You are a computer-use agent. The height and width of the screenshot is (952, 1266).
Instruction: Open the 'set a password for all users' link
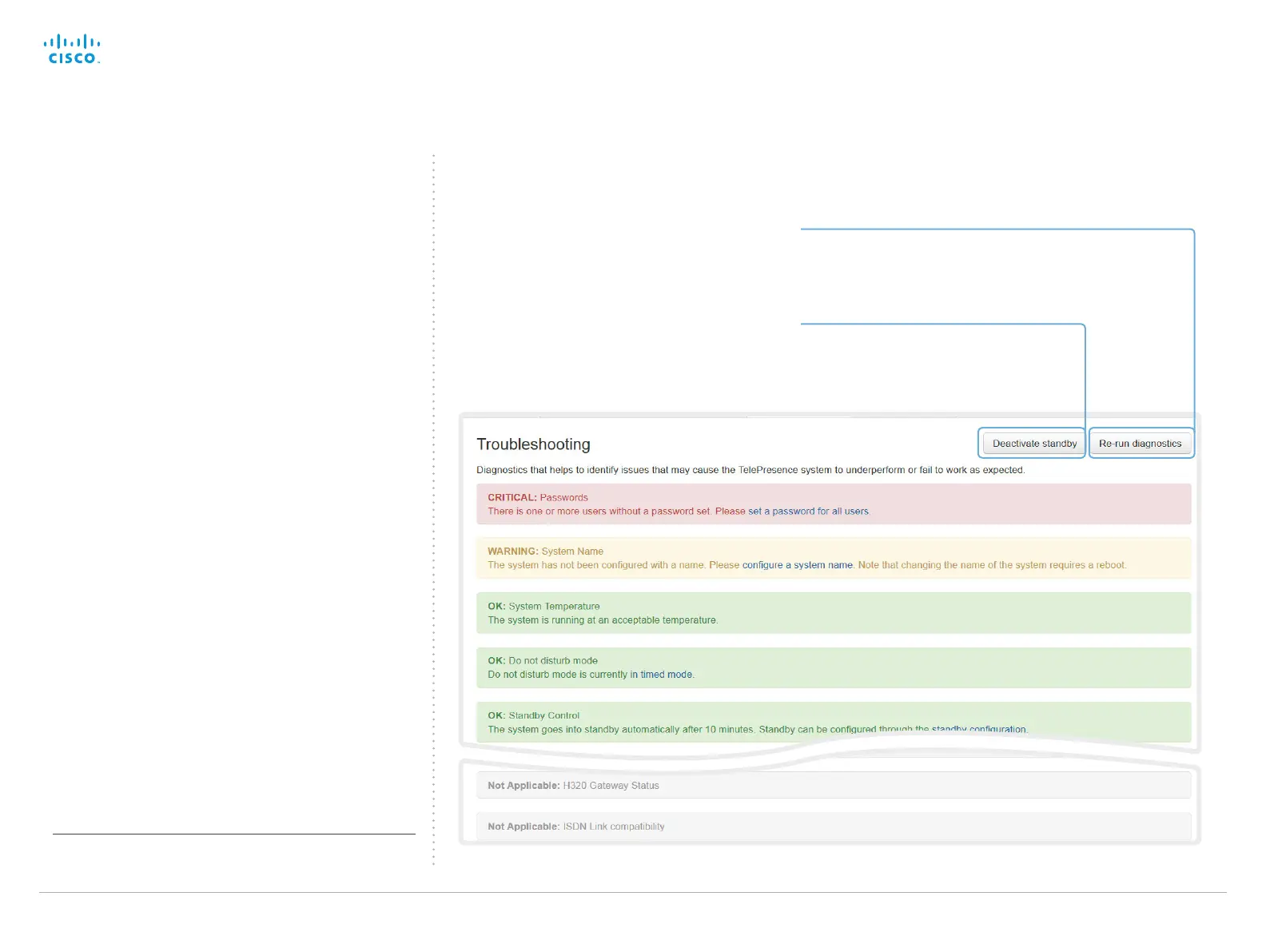click(x=808, y=512)
